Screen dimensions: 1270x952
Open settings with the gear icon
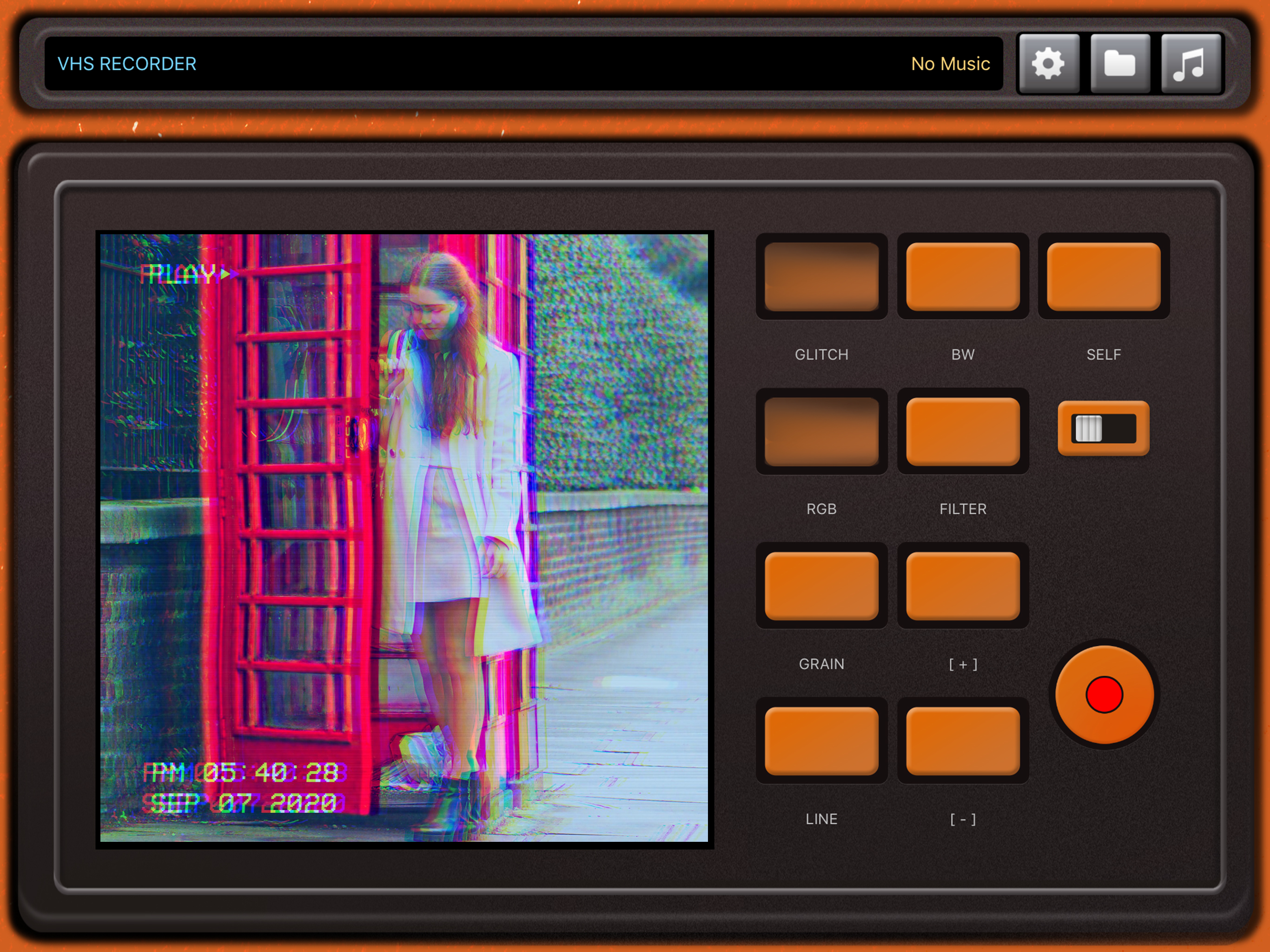coord(1048,63)
